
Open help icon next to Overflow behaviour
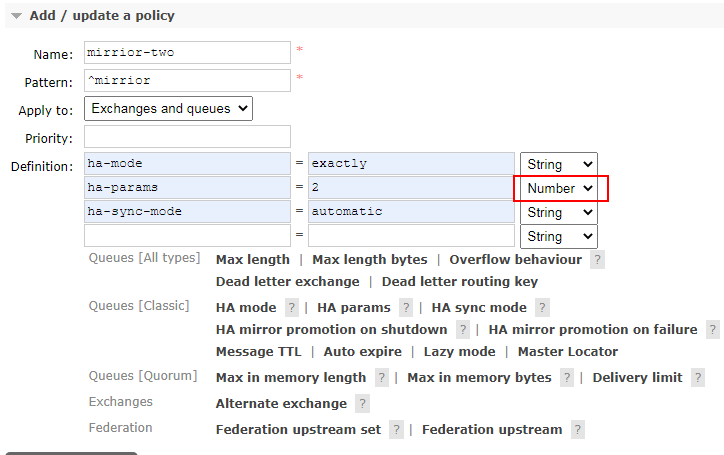pyautogui.click(x=597, y=260)
